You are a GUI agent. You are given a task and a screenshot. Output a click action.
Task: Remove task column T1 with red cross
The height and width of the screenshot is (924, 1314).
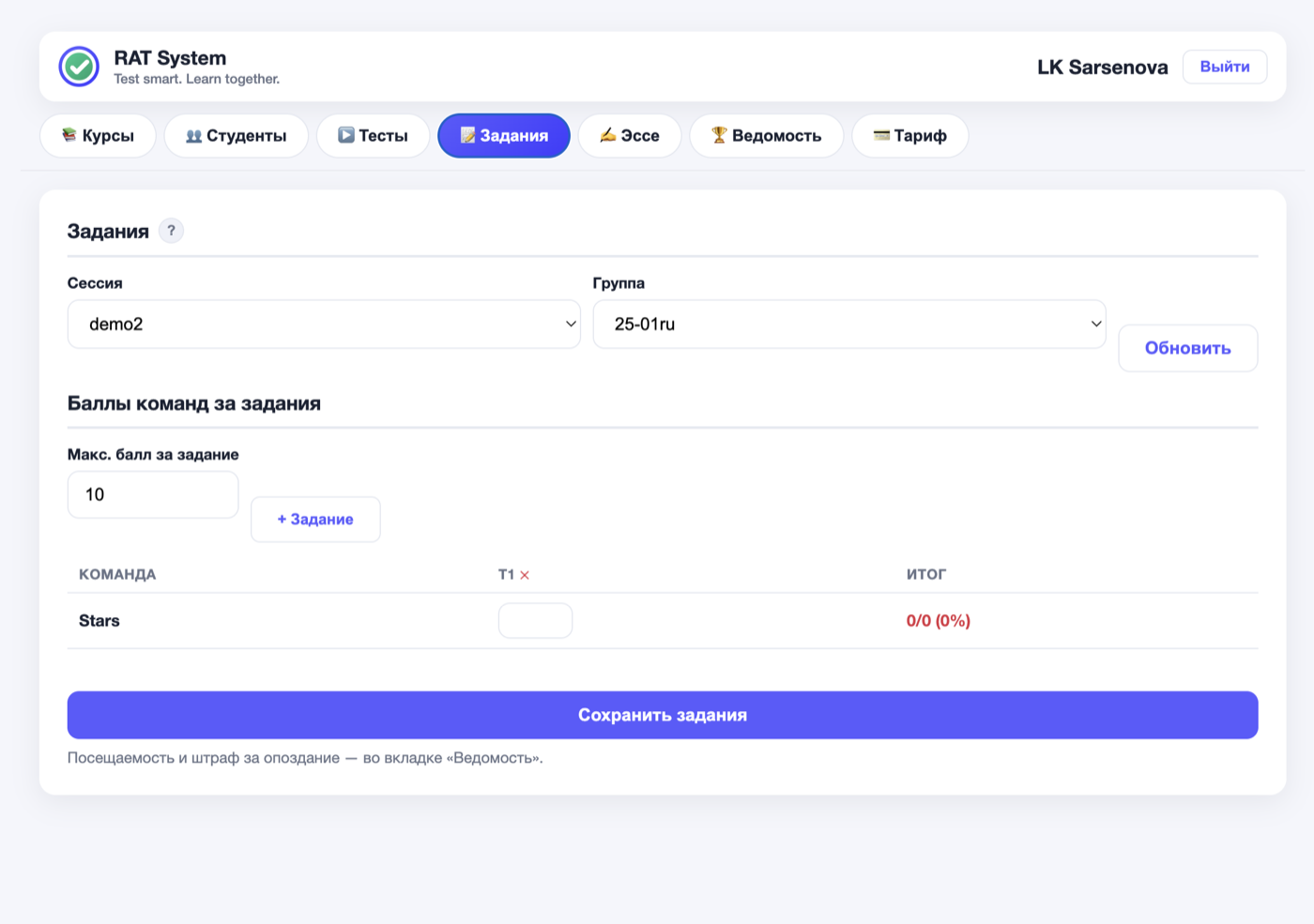click(525, 575)
